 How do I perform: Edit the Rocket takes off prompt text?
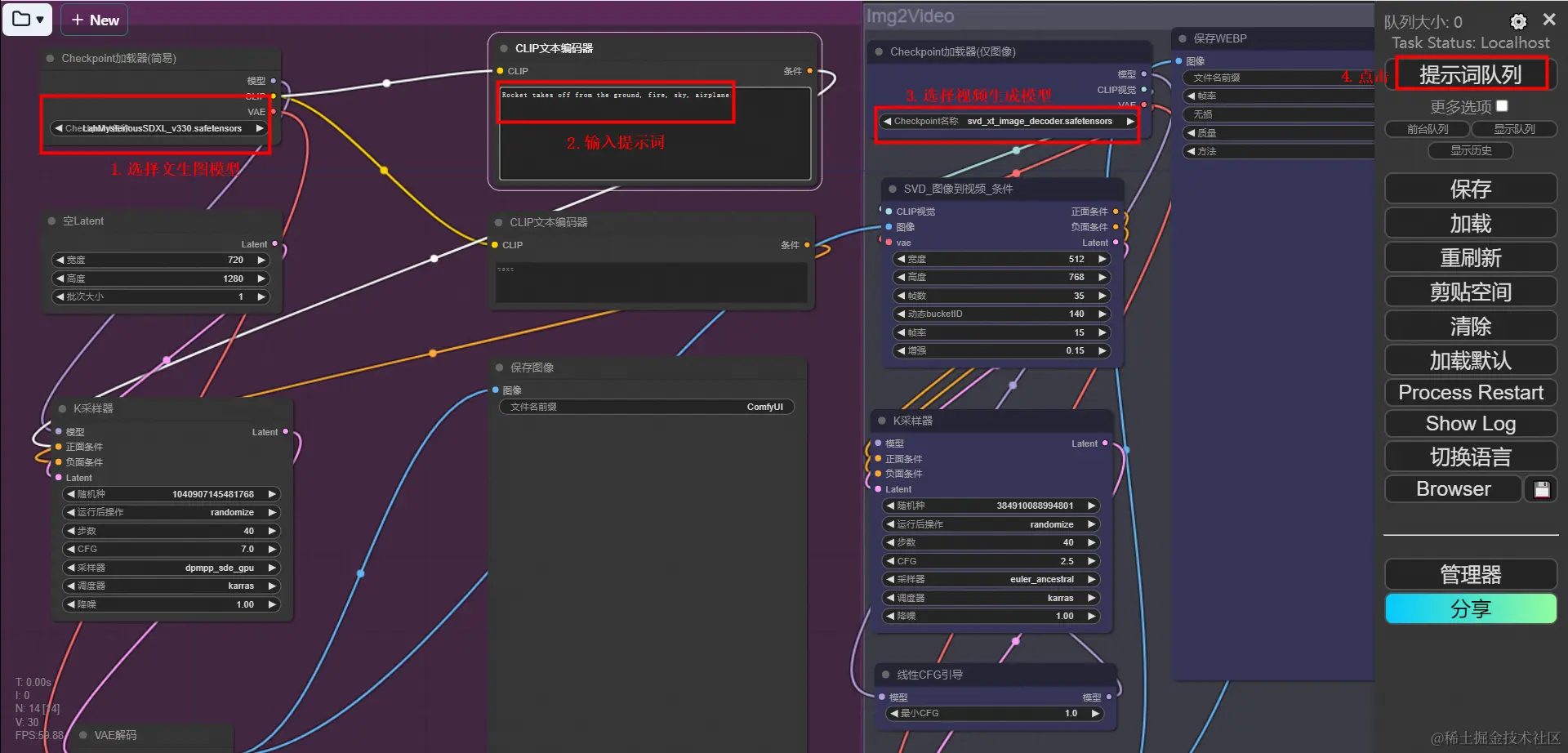(x=655, y=133)
